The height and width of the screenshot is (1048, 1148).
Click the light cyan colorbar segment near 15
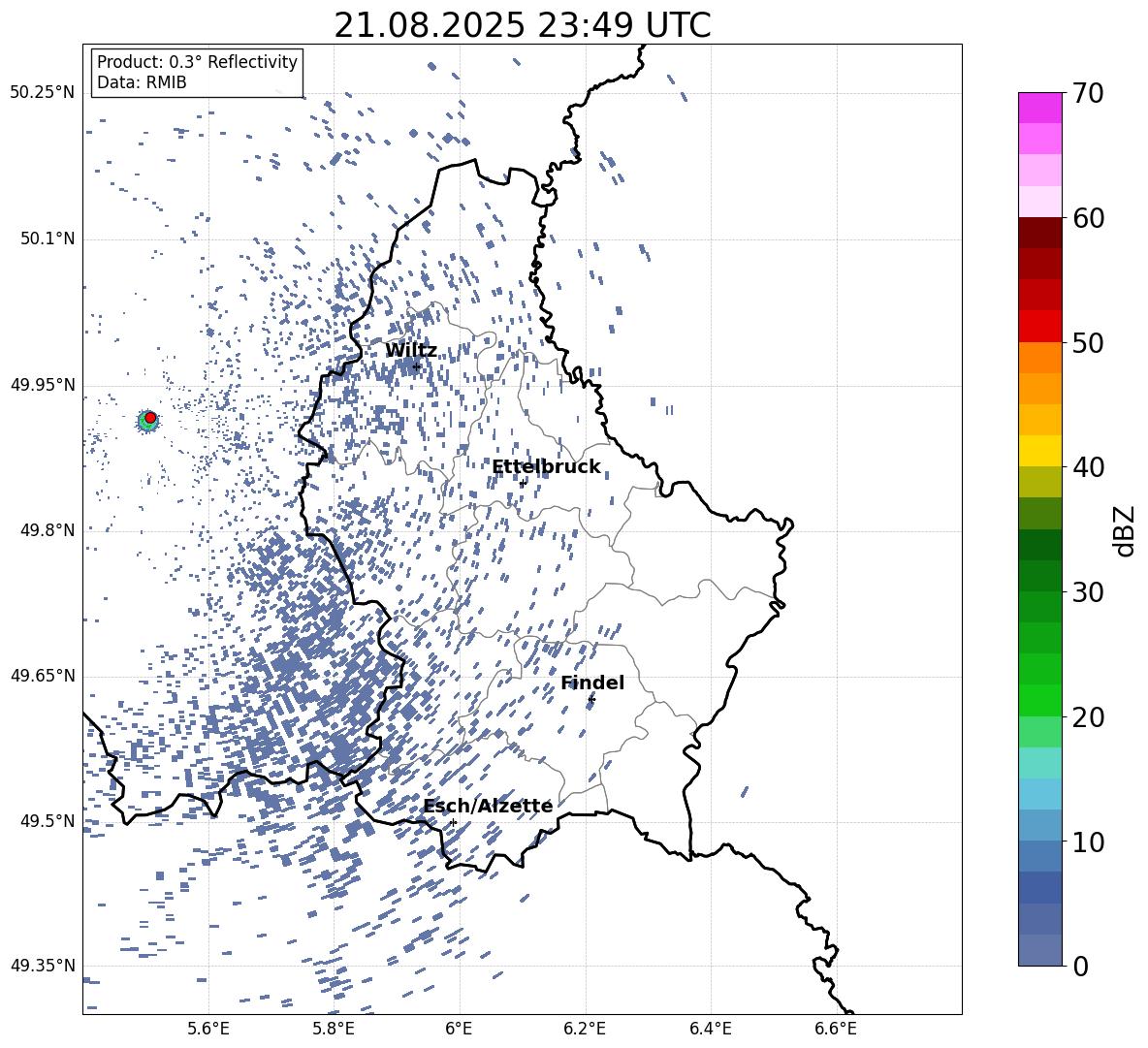(1039, 763)
